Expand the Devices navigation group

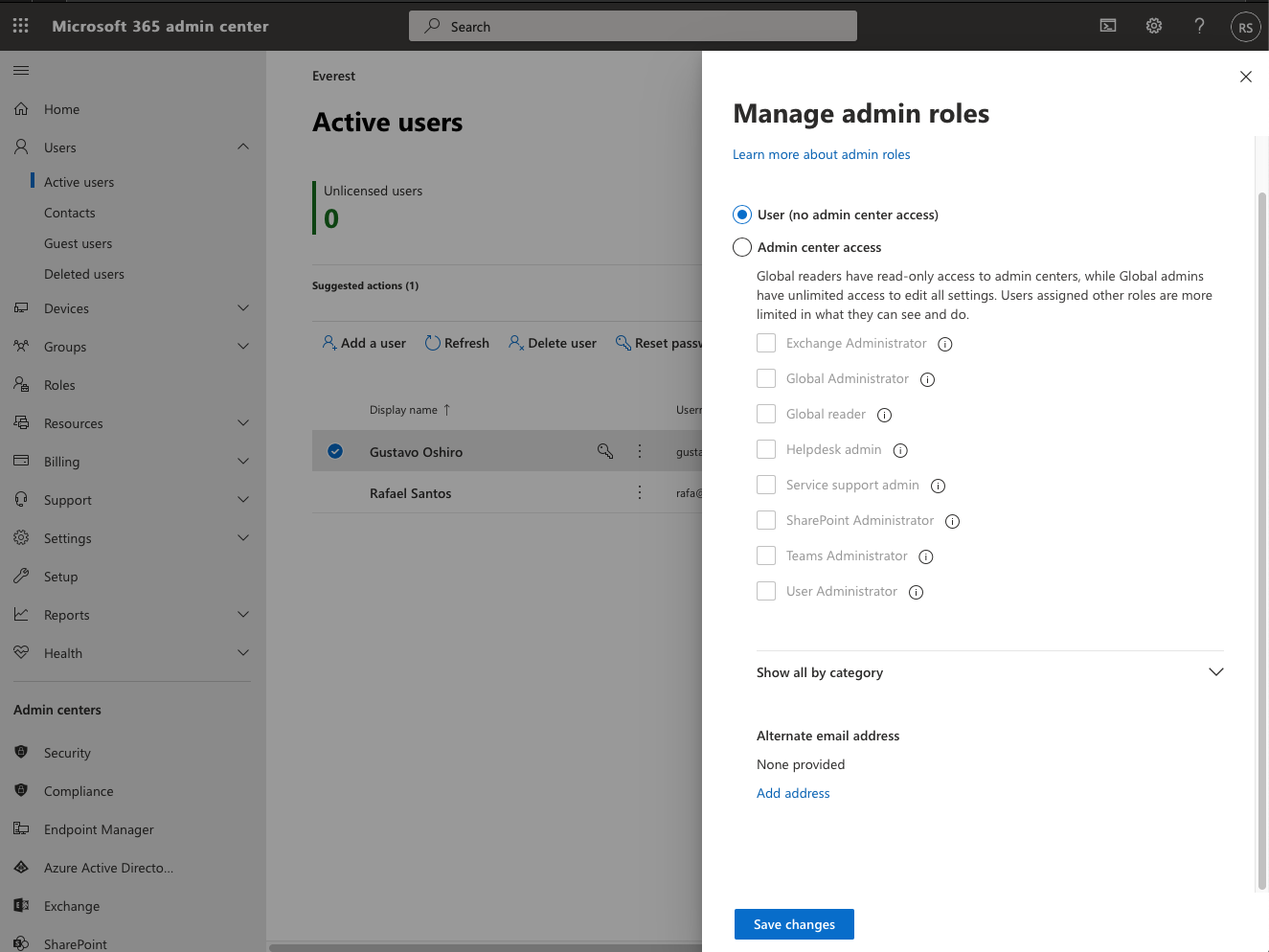[x=243, y=307]
